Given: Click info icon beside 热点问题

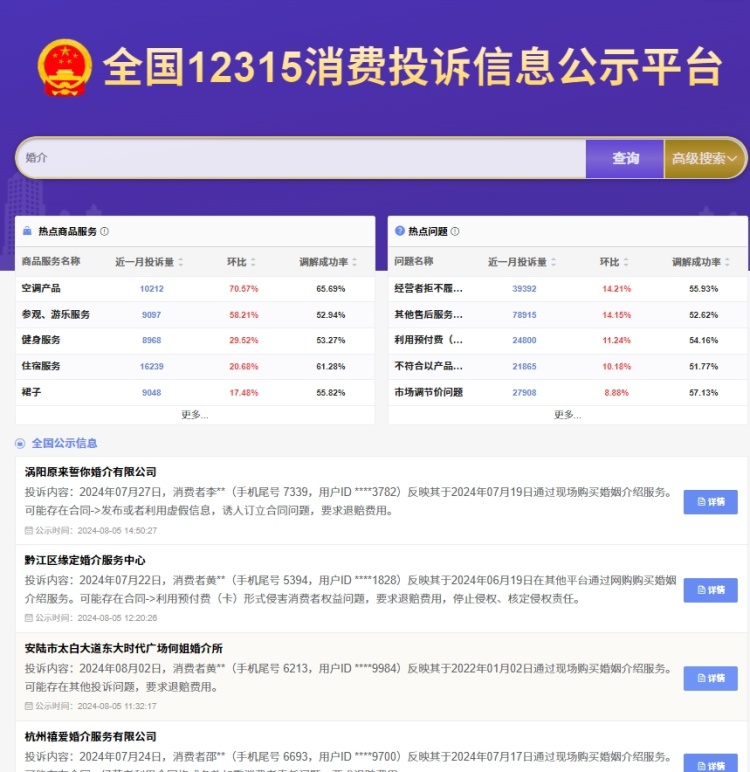Looking at the screenshot, I should [x=455, y=231].
